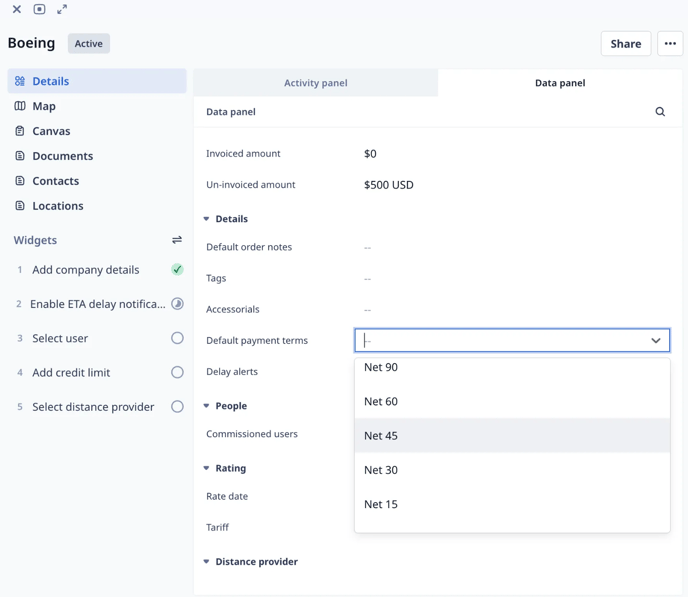
Task: Click the Accessorials empty value
Action: point(368,310)
